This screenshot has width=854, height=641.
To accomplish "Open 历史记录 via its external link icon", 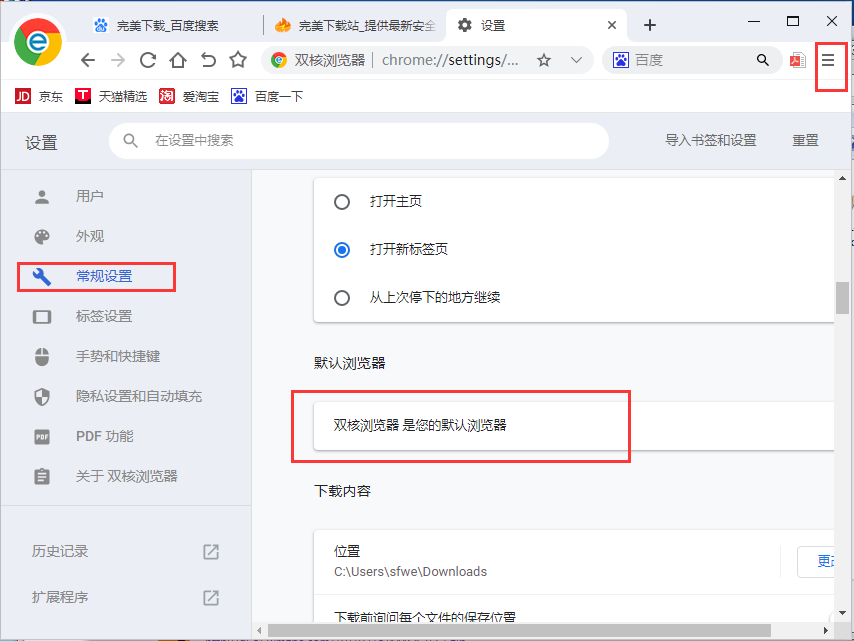I will pyautogui.click(x=211, y=551).
